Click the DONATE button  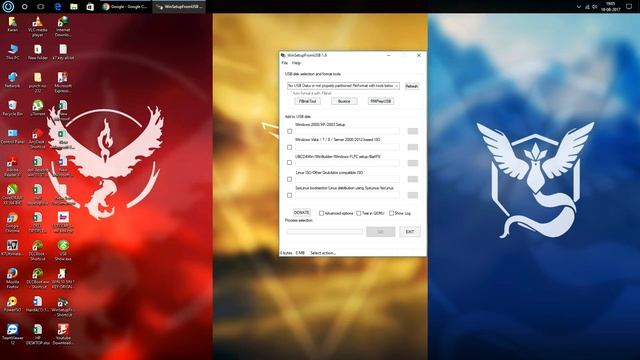(x=302, y=213)
